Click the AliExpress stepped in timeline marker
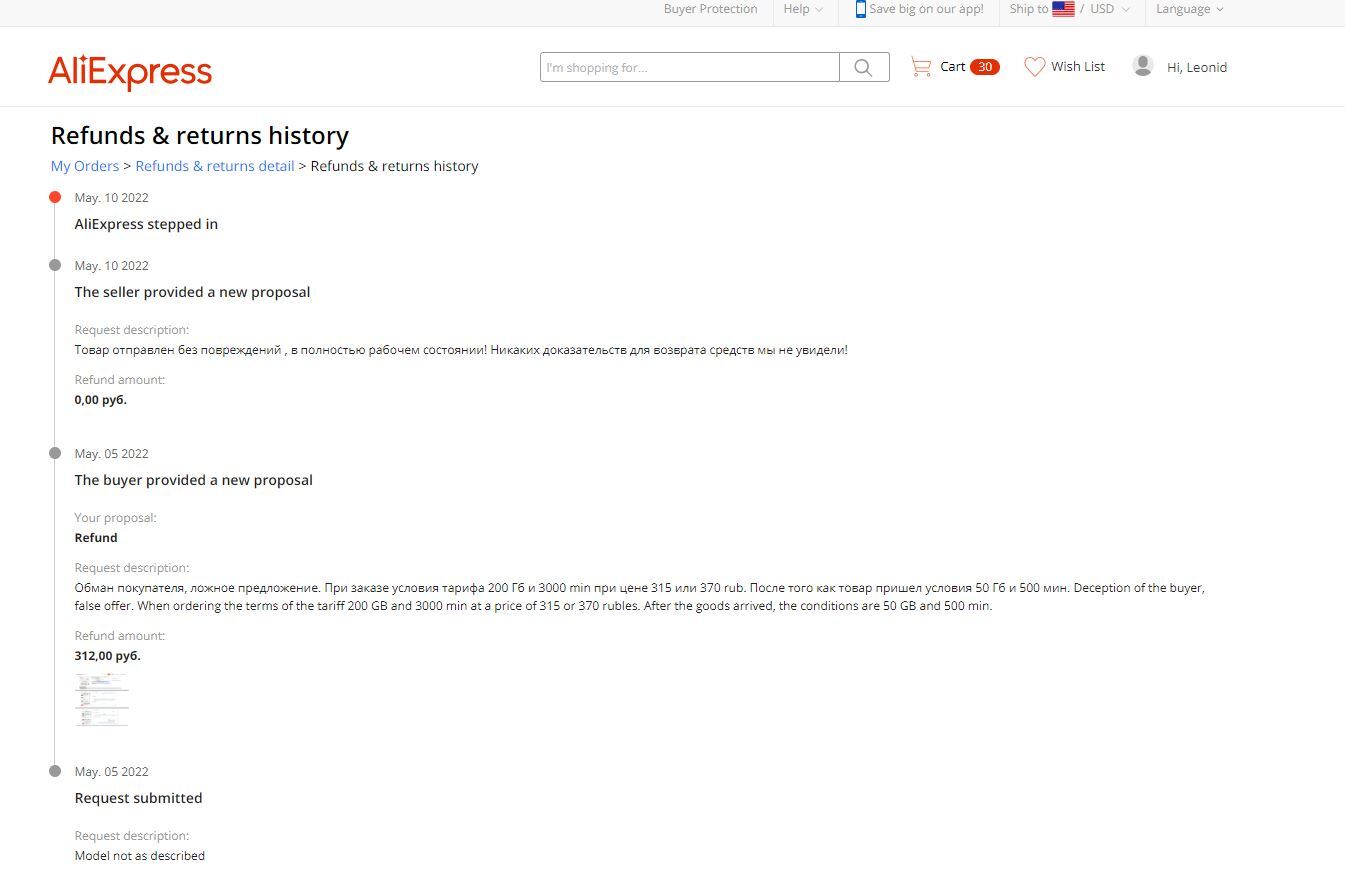 click(55, 197)
